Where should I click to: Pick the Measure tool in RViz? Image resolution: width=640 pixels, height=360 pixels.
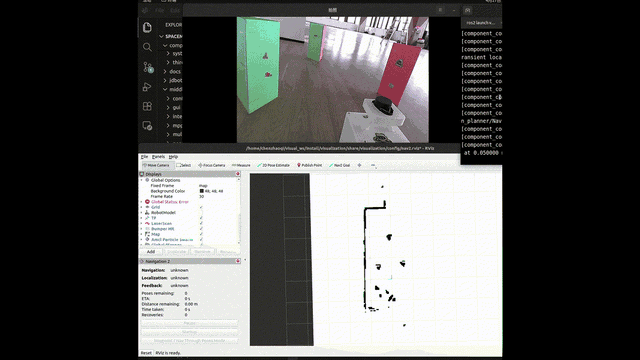point(241,165)
